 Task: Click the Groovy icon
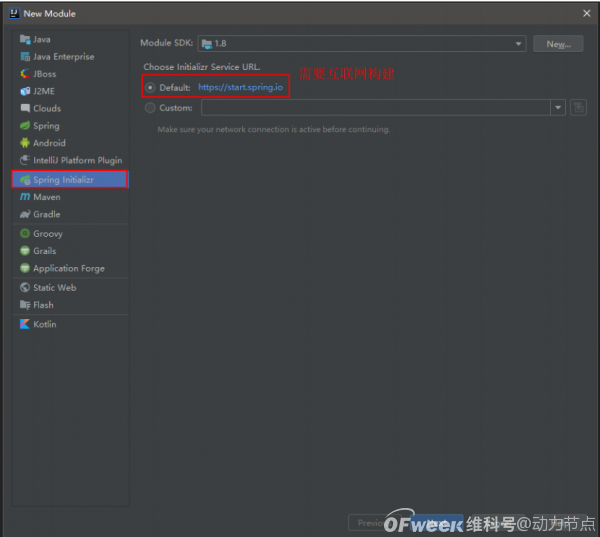tap(25, 233)
